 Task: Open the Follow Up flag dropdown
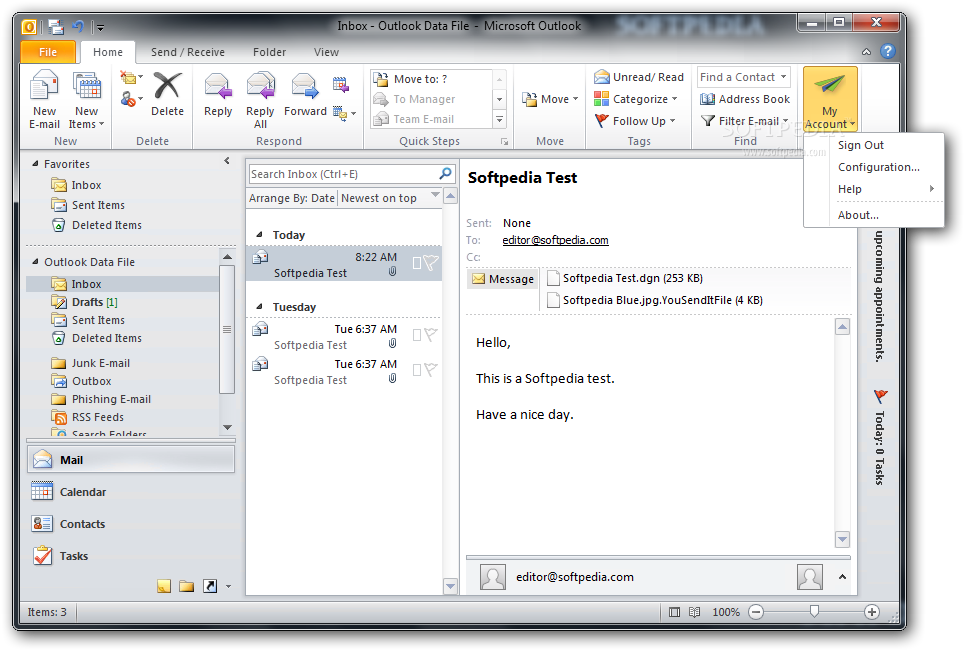[x=635, y=121]
